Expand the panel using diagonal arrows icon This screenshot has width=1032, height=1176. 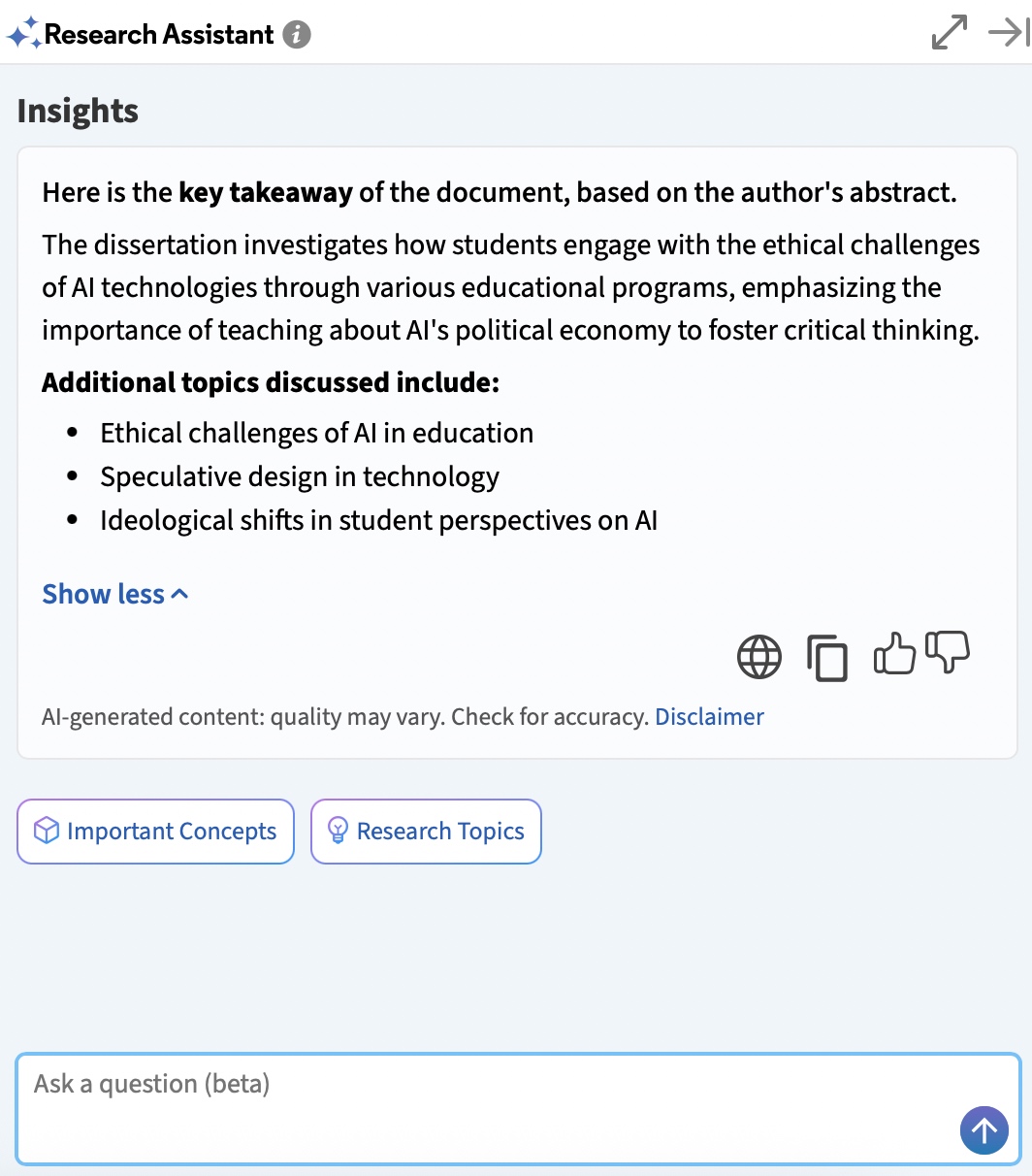click(949, 33)
